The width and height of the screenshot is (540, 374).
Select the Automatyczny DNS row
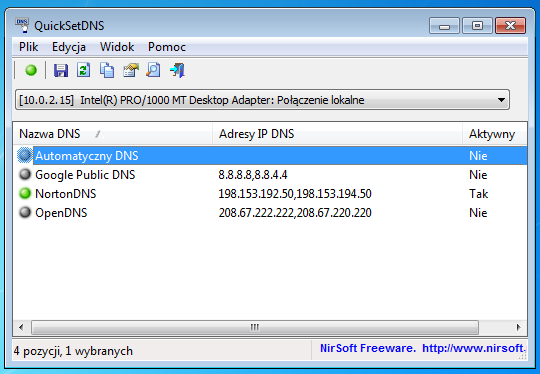(x=270, y=156)
